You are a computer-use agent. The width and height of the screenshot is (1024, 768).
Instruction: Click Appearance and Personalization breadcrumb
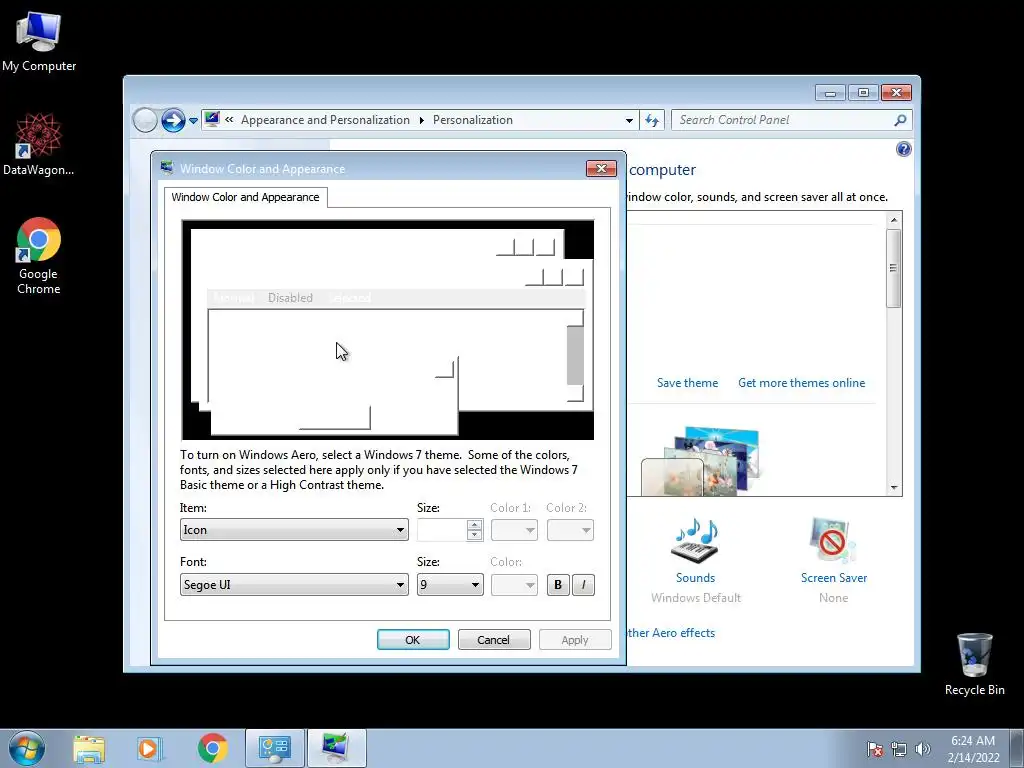click(x=325, y=120)
